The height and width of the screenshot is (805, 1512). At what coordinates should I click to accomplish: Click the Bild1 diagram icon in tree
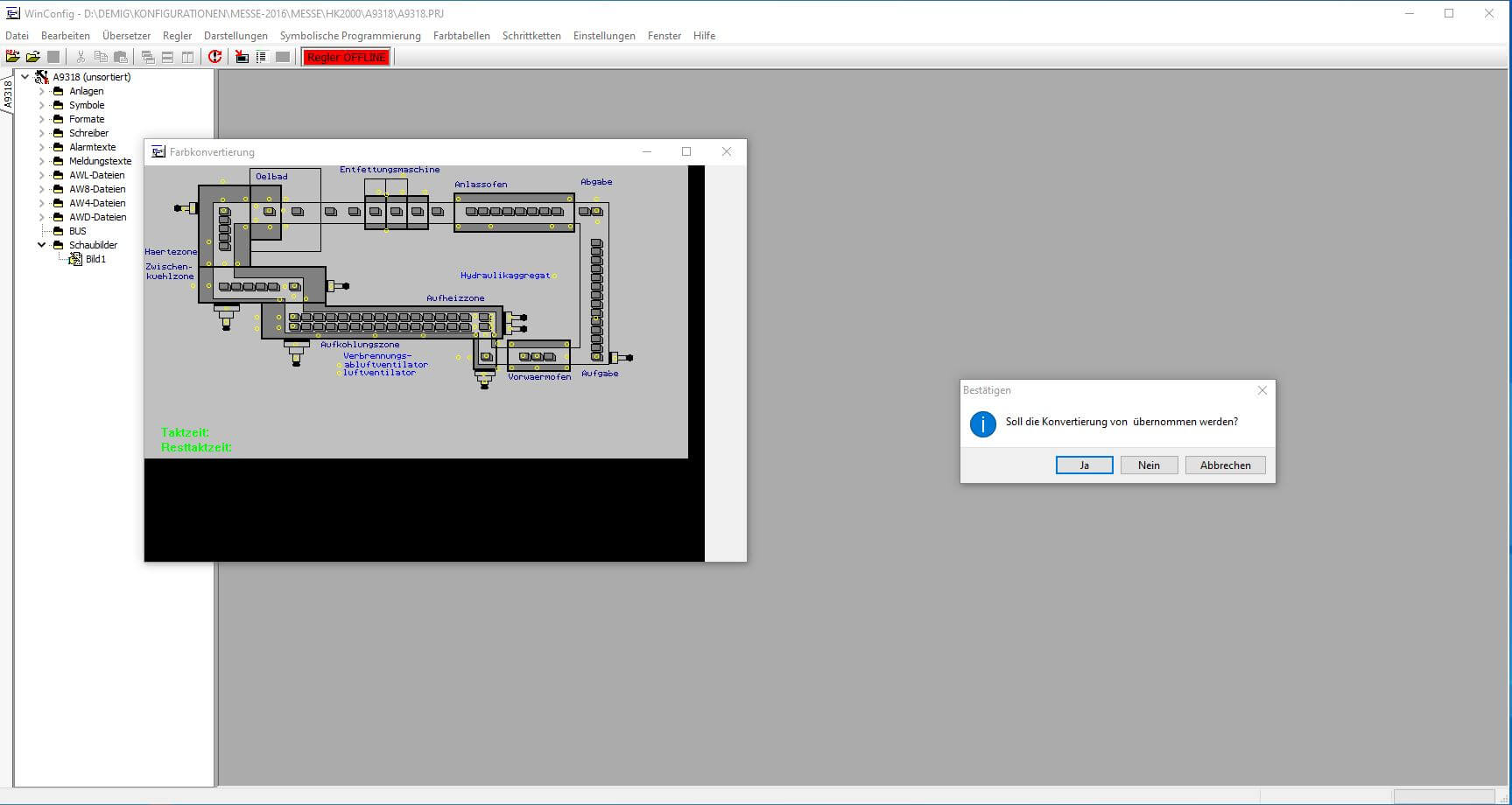click(75, 259)
